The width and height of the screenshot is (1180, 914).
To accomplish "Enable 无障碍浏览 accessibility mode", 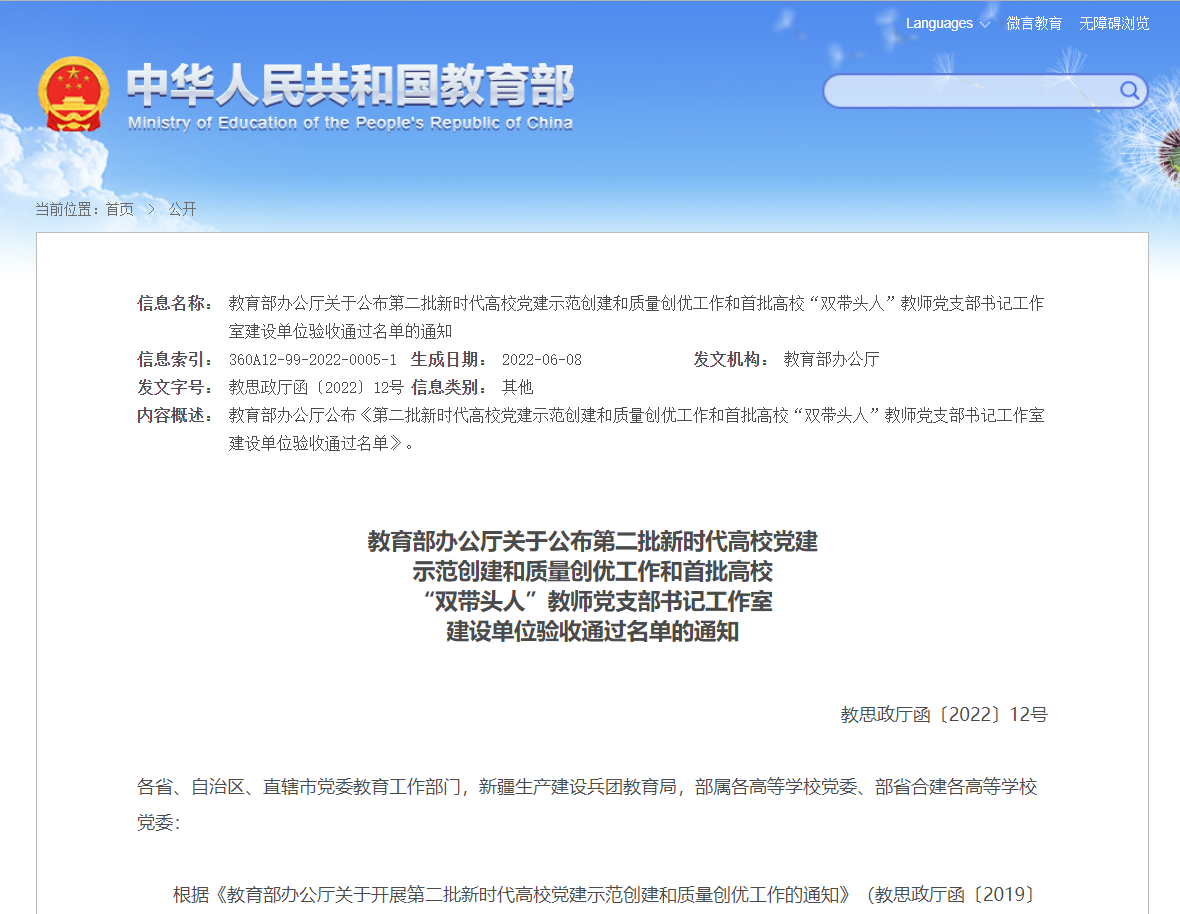I will 1114,23.
